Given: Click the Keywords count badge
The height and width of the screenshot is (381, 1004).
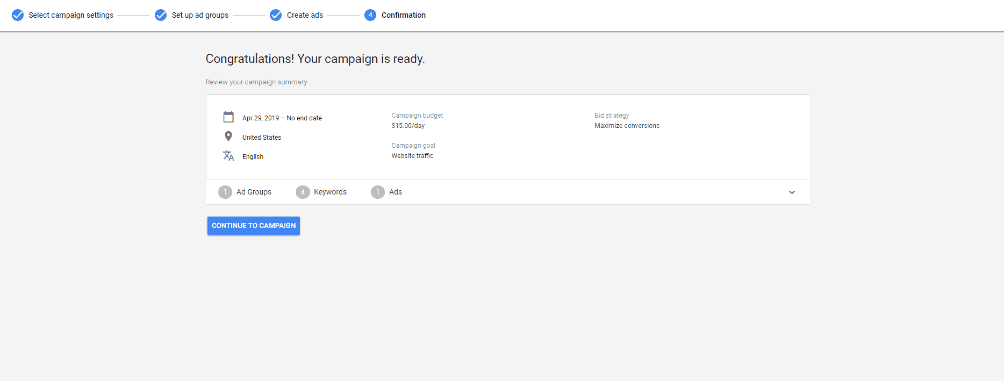Looking at the screenshot, I should click(303, 192).
